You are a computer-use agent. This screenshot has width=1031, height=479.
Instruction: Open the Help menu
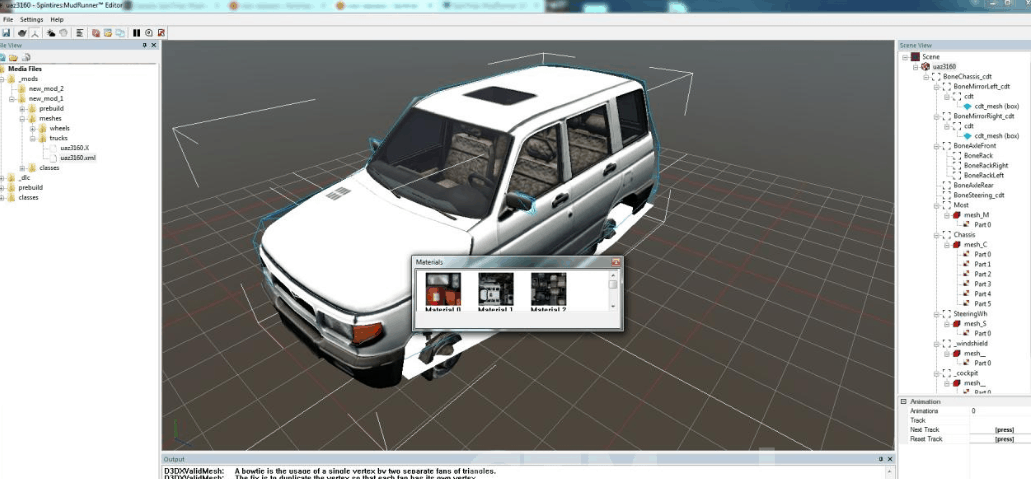[57, 19]
